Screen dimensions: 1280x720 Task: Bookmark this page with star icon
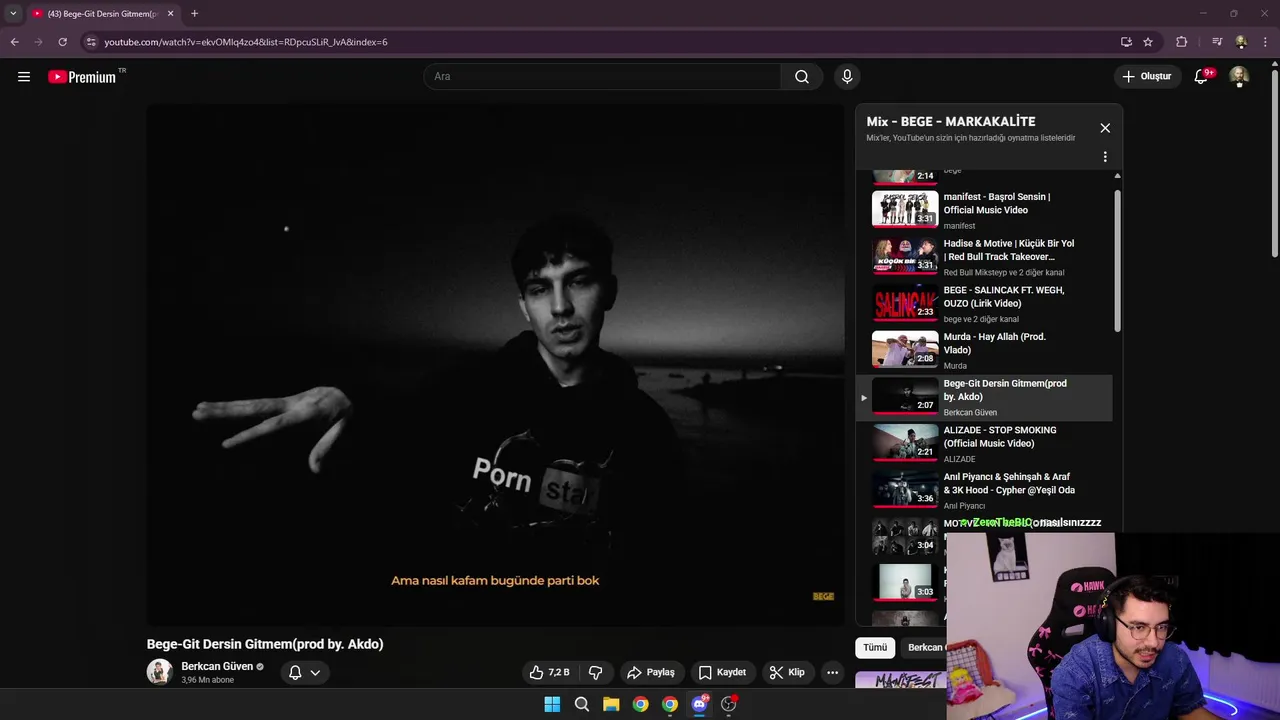point(1148,42)
